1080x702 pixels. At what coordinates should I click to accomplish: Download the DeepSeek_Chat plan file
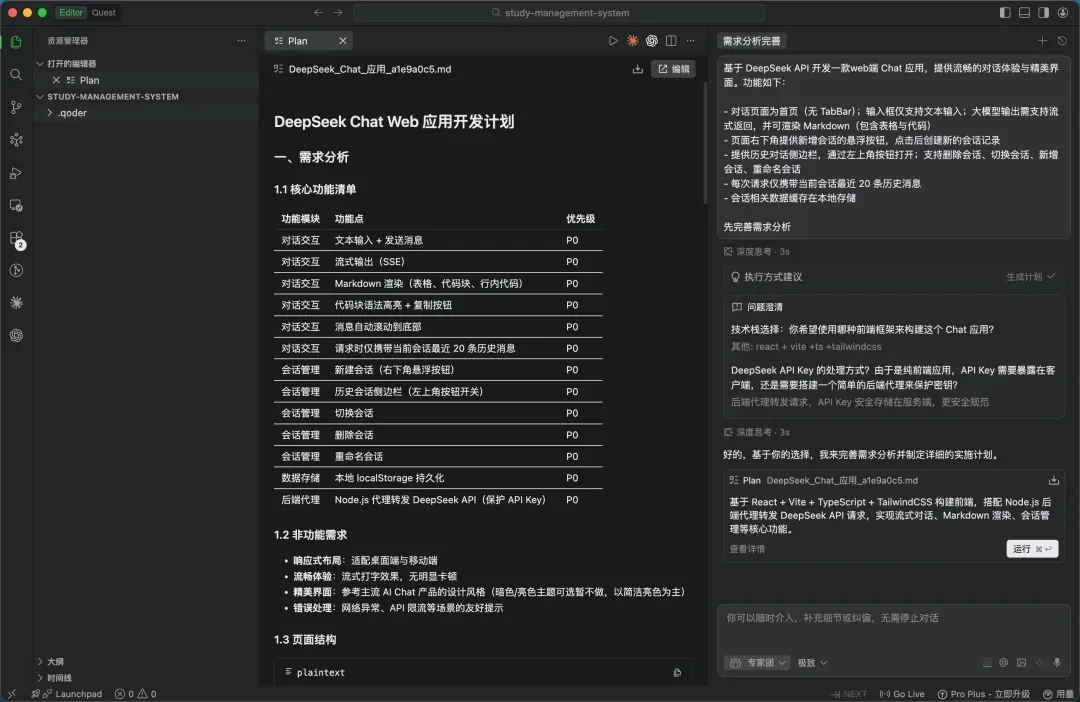638,69
